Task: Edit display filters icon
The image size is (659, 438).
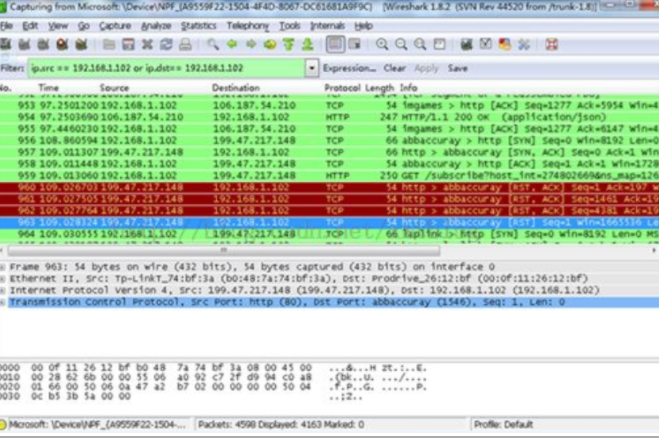Action: pos(485,45)
